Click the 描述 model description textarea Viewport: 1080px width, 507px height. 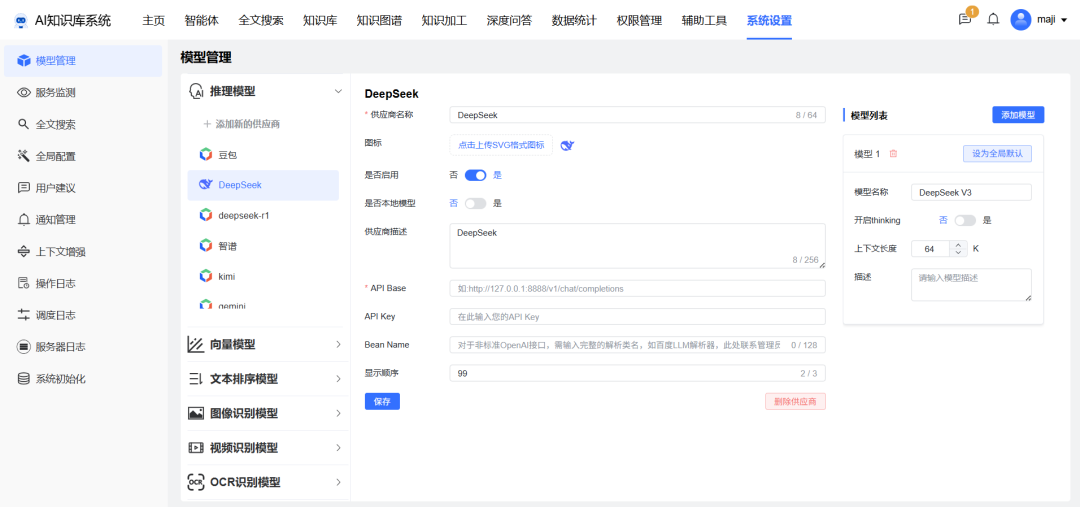[971, 284]
